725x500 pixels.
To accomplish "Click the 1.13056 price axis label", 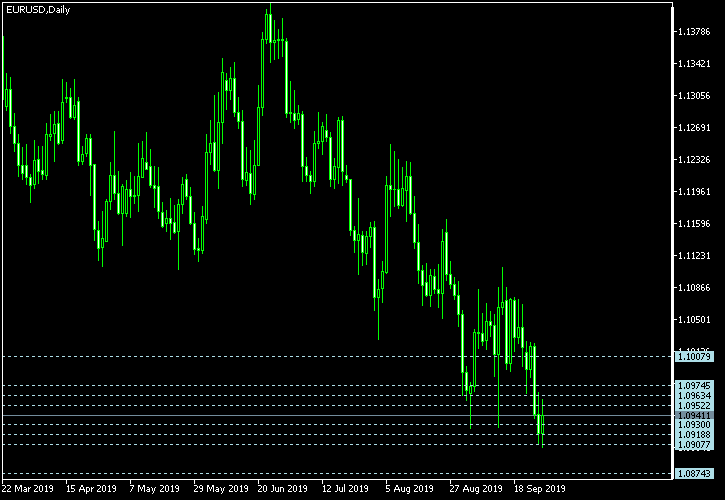I will pyautogui.click(x=694, y=96).
